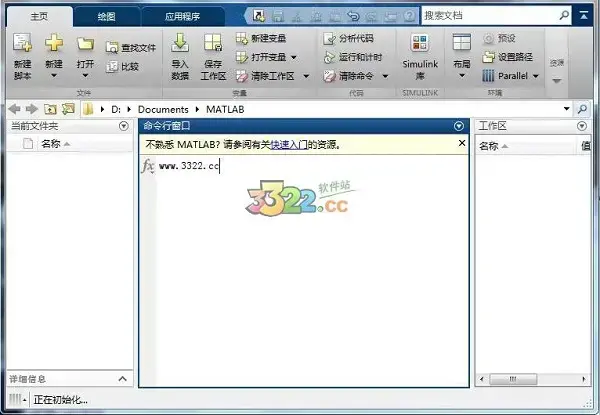The height and width of the screenshot is (415, 600).
Task: Click D: in the path bar
Action: pyautogui.click(x=116, y=109)
